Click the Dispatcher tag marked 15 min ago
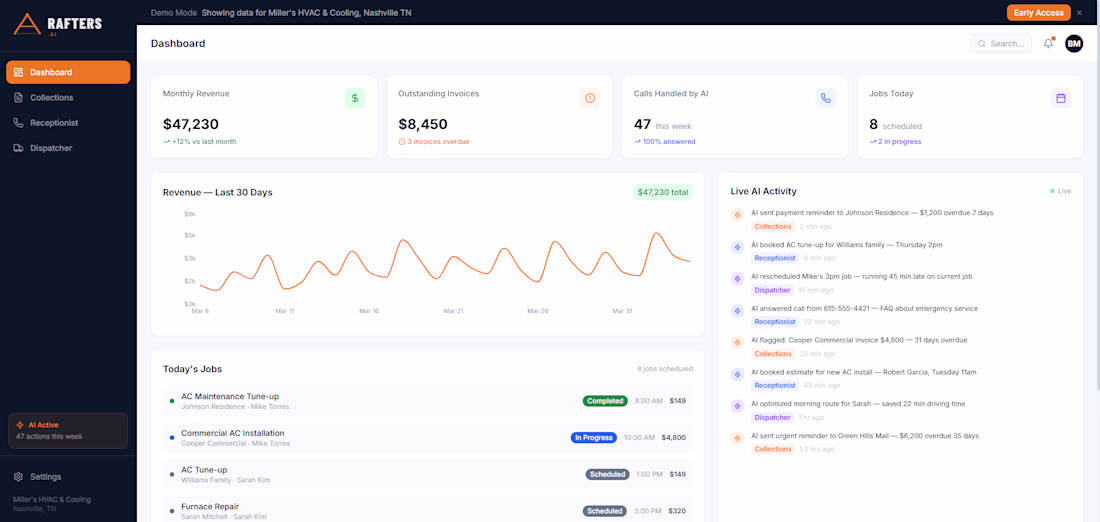This screenshot has height=522, width=1100. (x=772, y=290)
